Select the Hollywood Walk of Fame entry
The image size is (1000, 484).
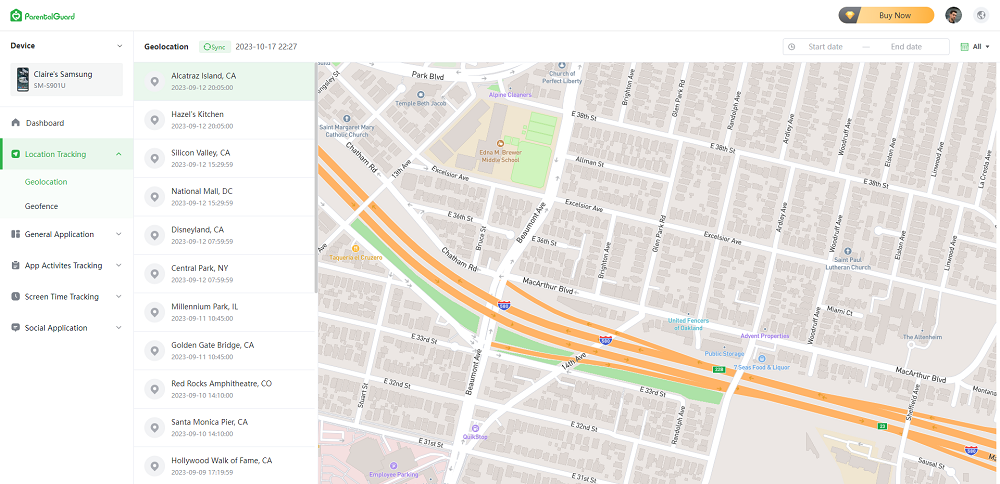[x=225, y=466]
